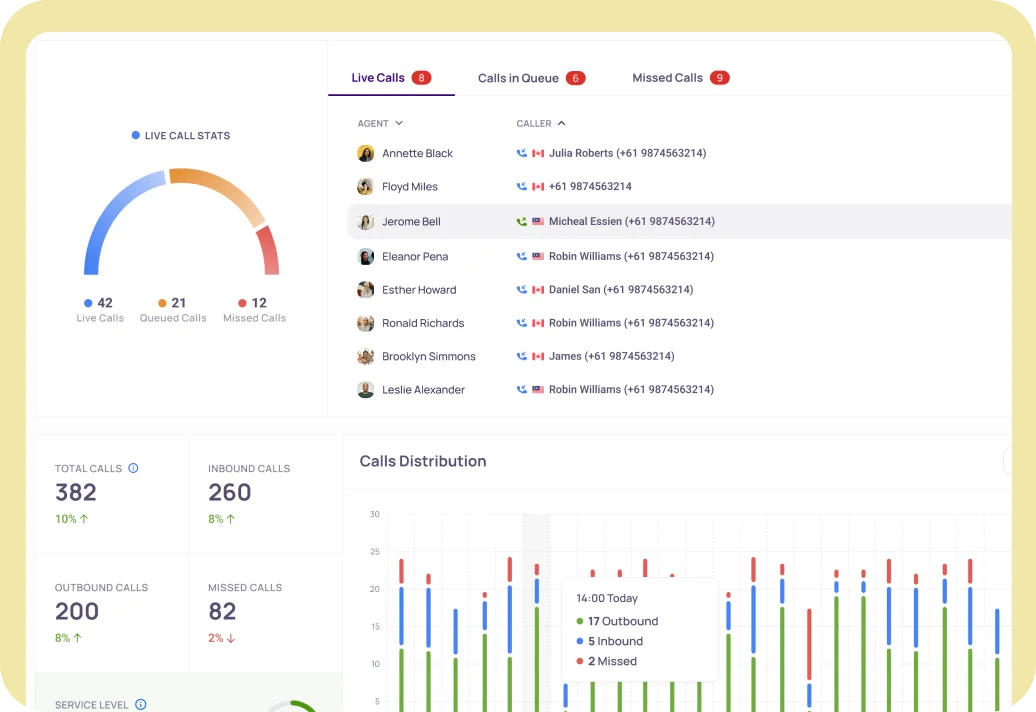Viewport: 1036px width, 712px height.
Task: Open Total Calls info icon
Action: [133, 468]
